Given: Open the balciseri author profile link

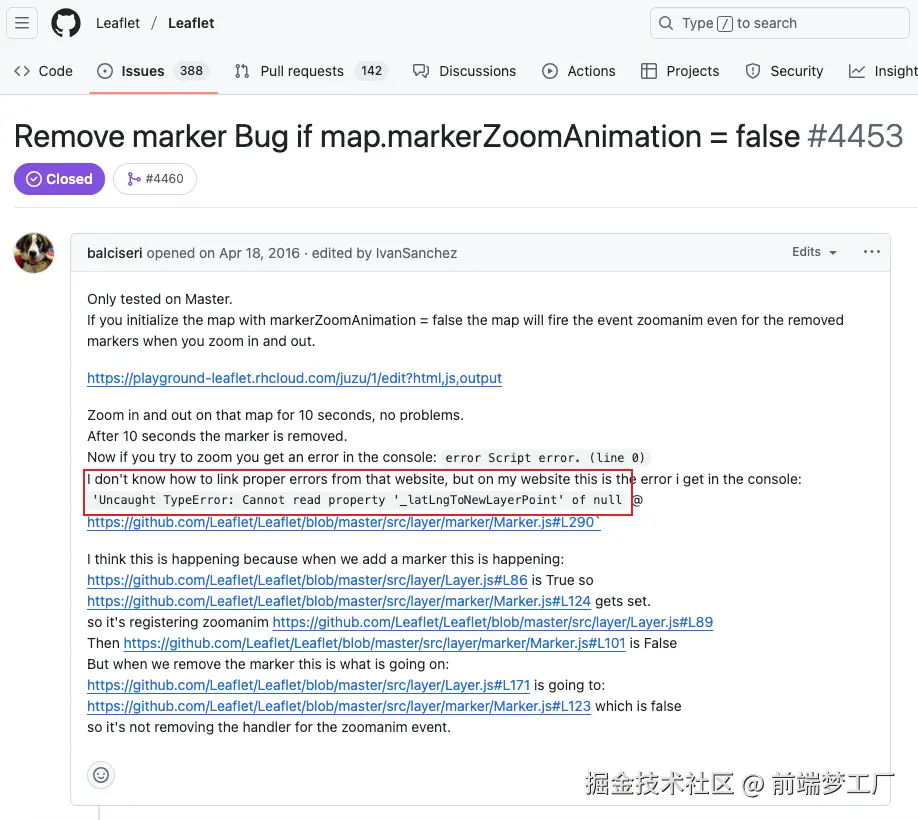Looking at the screenshot, I should click(115, 253).
